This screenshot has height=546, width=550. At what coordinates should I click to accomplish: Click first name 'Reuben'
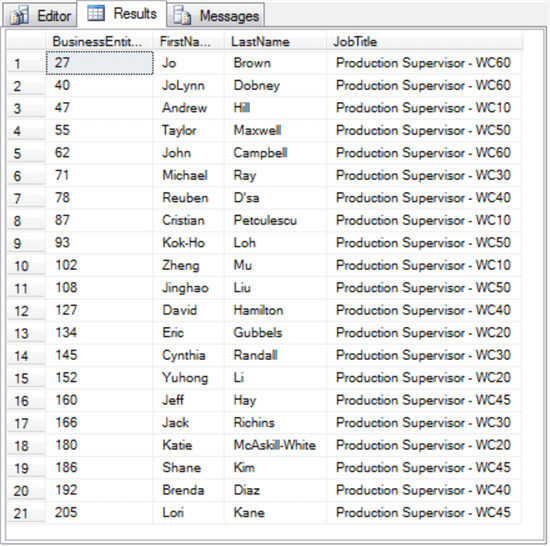click(x=185, y=198)
